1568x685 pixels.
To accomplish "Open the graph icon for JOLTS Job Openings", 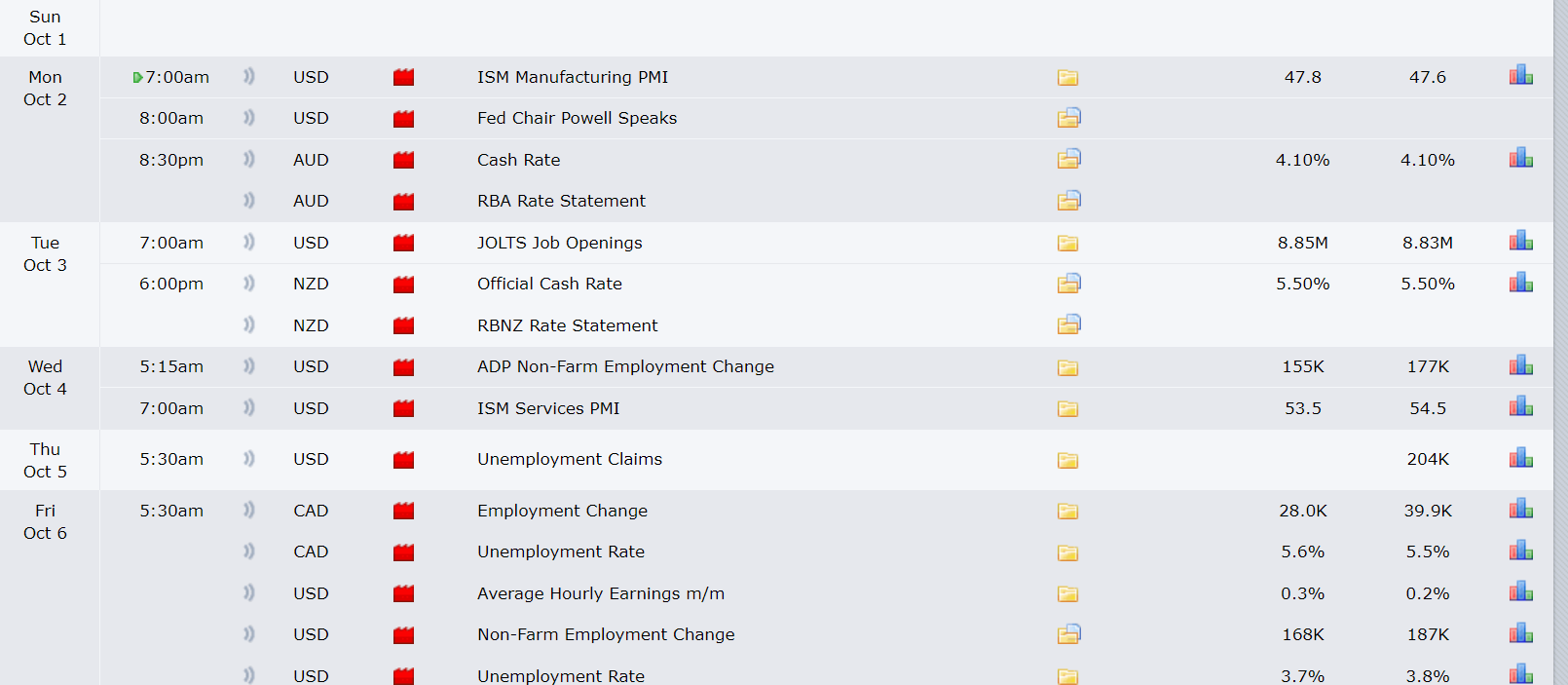I will [1520, 242].
